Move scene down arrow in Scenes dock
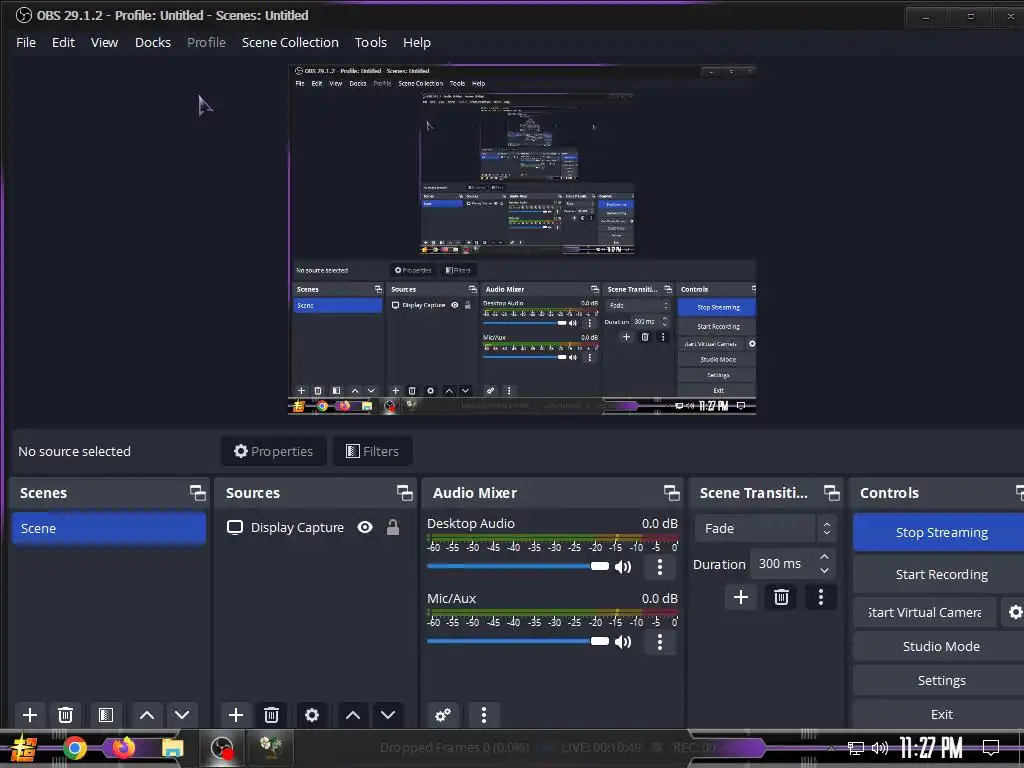Viewport: 1024px width, 768px height. point(182,714)
